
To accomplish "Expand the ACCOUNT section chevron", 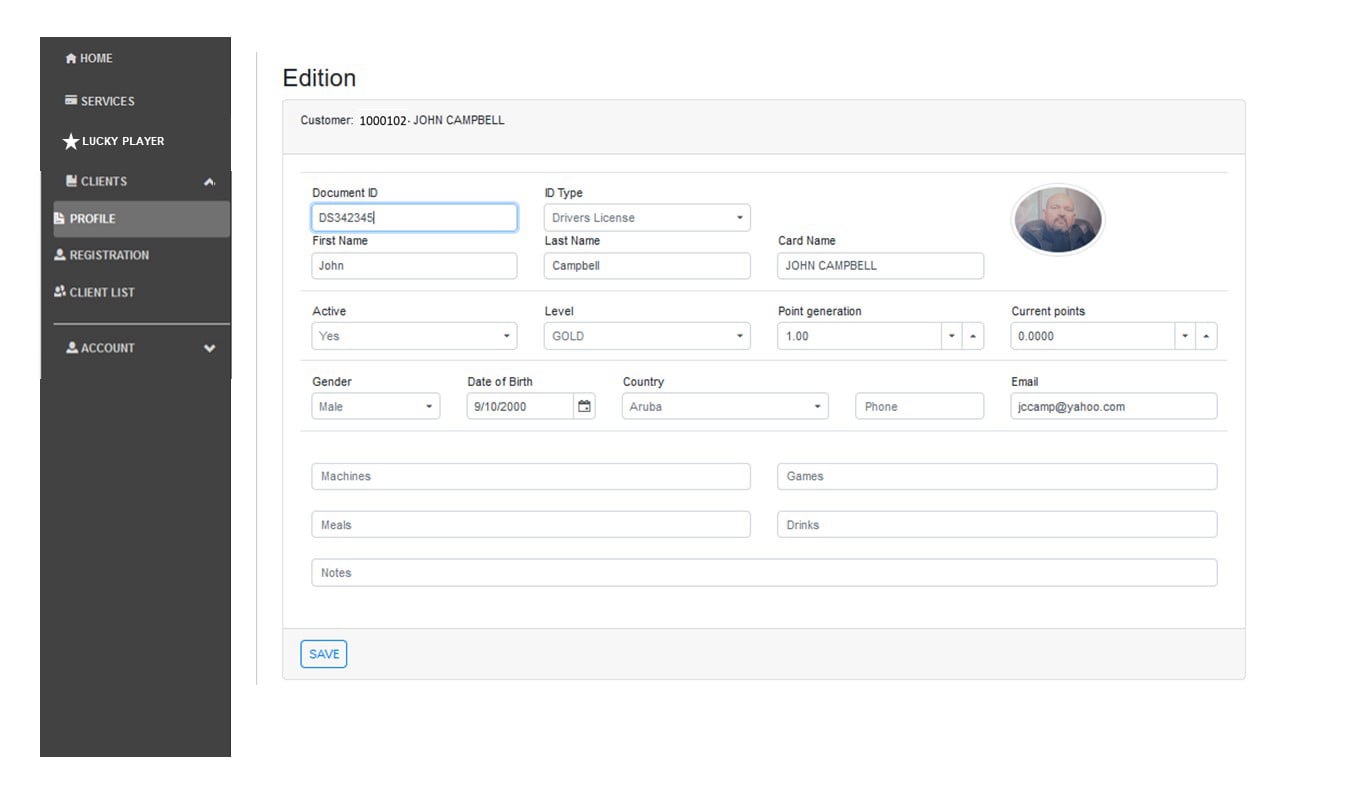I will (x=209, y=348).
